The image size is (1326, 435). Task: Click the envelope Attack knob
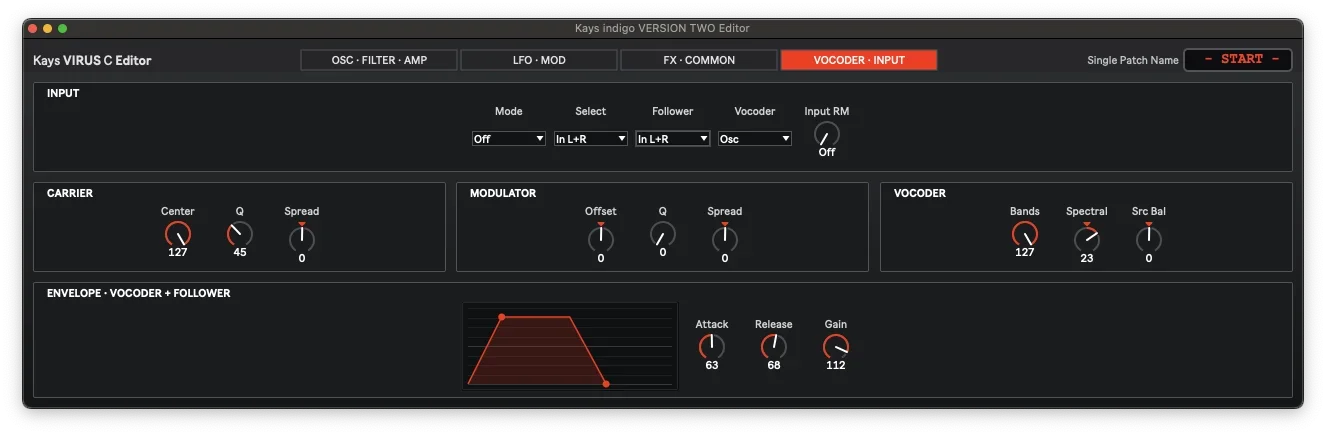pyautogui.click(x=712, y=347)
